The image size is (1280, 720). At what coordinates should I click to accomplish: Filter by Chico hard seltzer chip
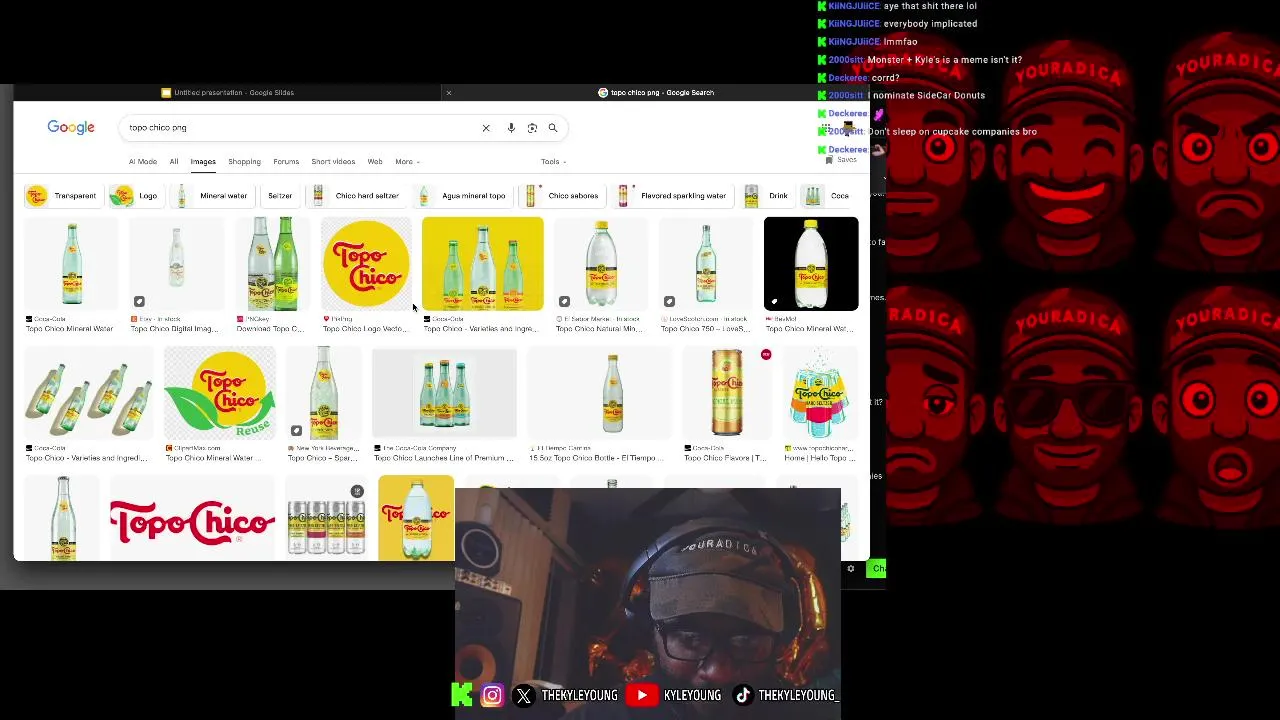356,196
